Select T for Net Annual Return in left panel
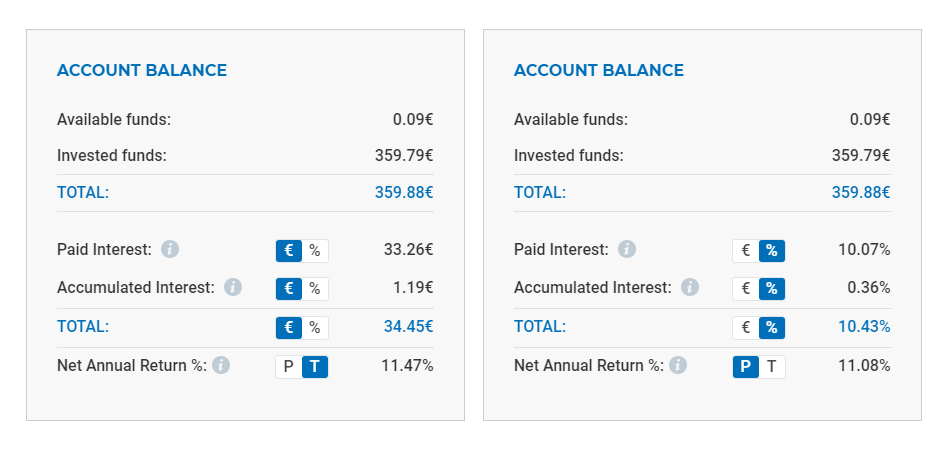 coord(315,366)
